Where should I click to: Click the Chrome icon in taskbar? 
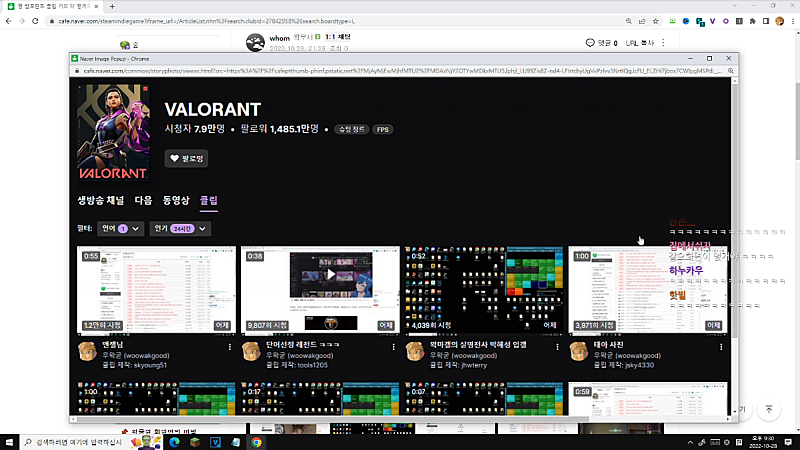coord(257,441)
